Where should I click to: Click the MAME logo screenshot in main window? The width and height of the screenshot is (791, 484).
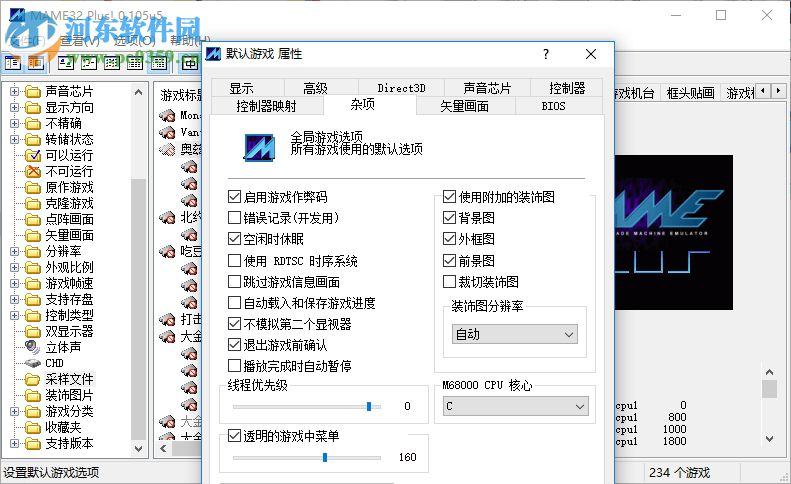pyautogui.click(x=674, y=233)
